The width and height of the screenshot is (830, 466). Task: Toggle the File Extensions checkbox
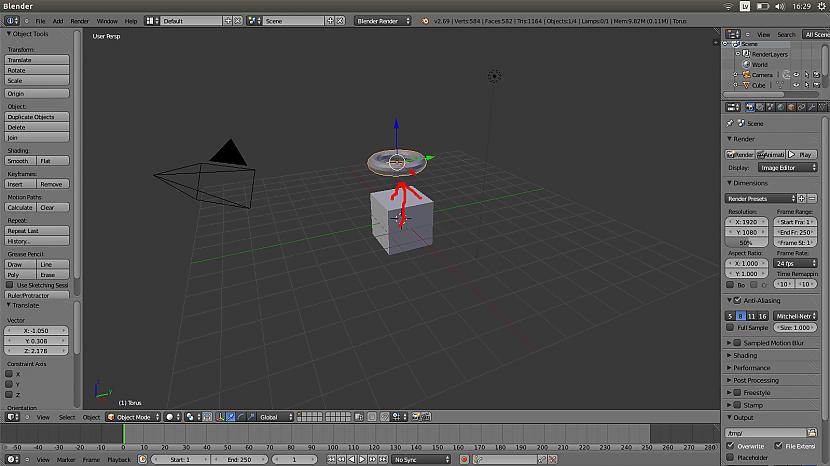pos(779,446)
